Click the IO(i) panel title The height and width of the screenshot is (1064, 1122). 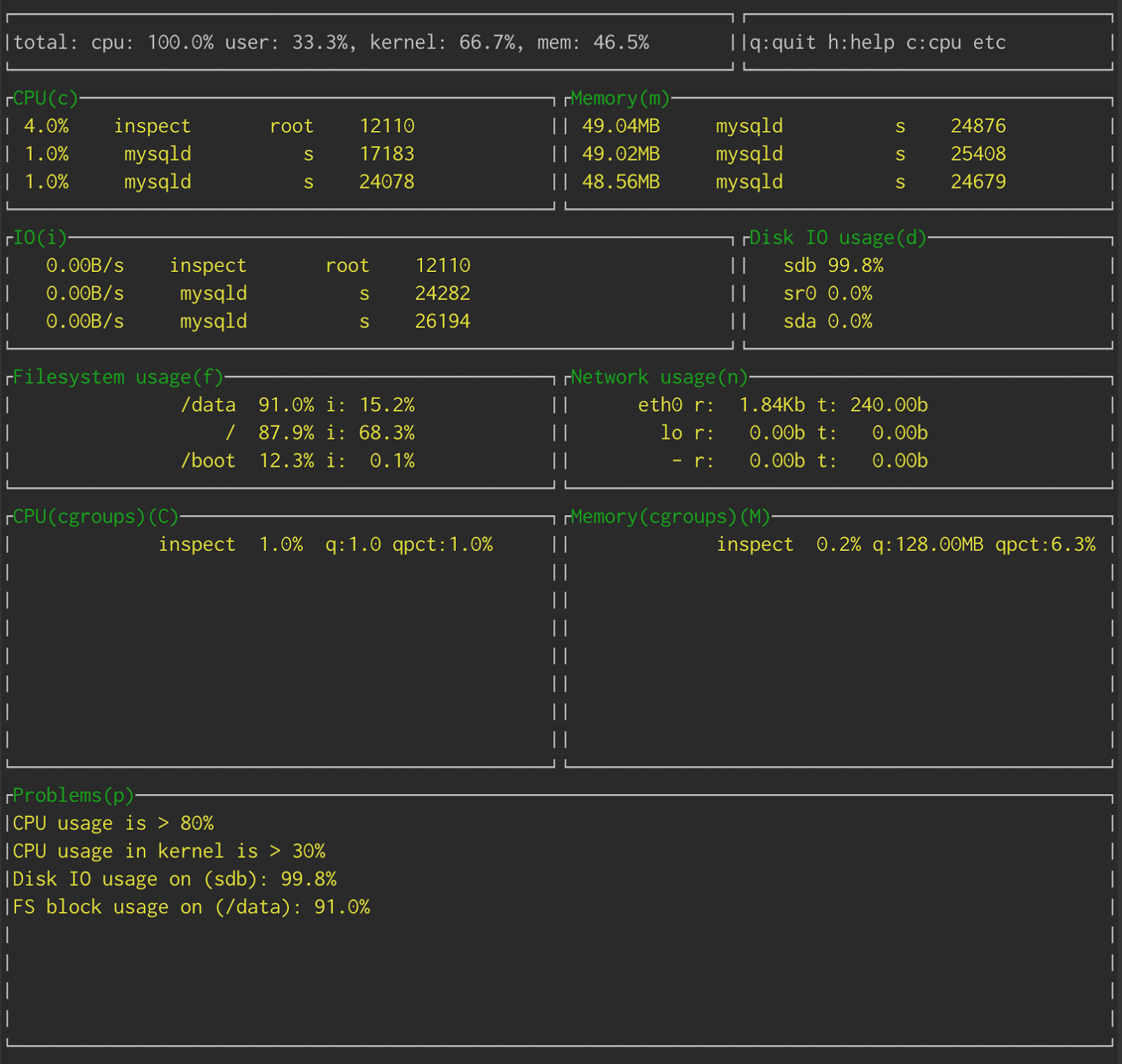(x=40, y=238)
